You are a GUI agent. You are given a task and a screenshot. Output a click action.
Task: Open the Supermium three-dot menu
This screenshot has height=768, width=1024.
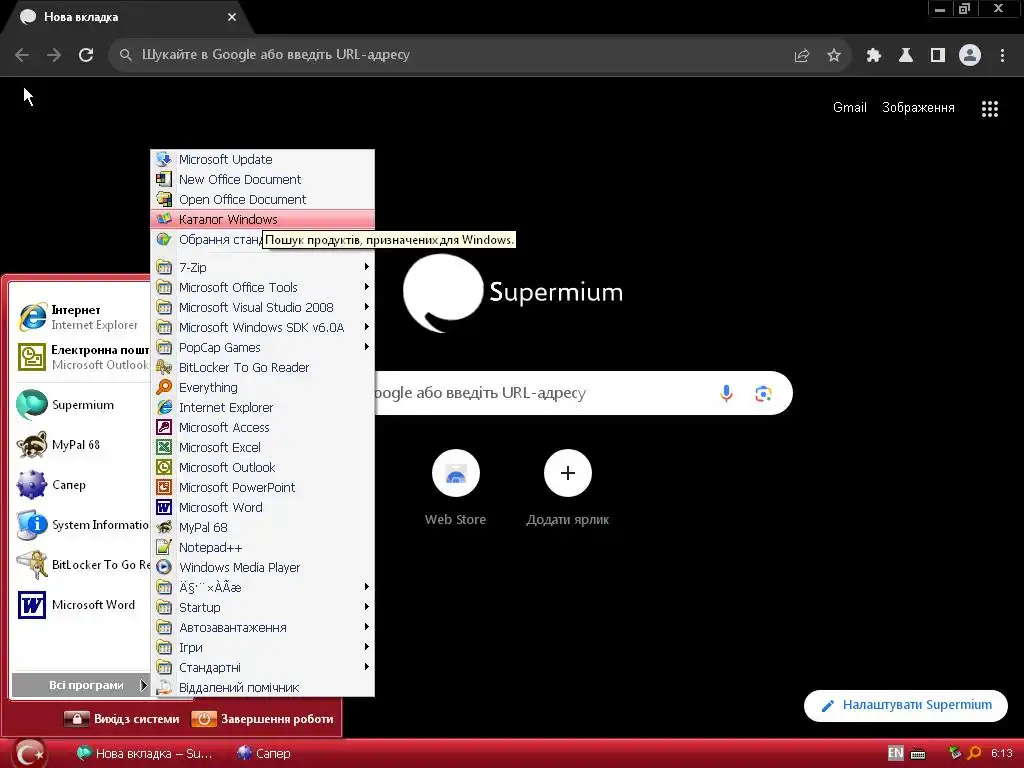1002,55
